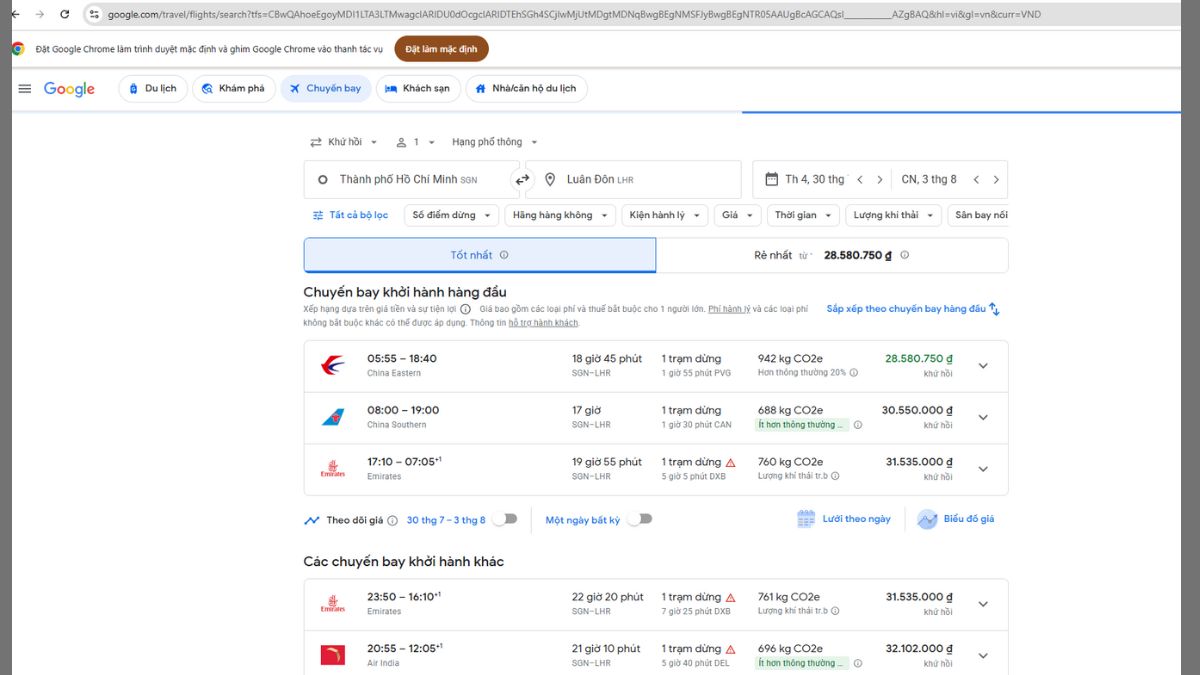Open Du lịch tab
Image resolution: width=1200 pixels, height=675 pixels.
[153, 89]
